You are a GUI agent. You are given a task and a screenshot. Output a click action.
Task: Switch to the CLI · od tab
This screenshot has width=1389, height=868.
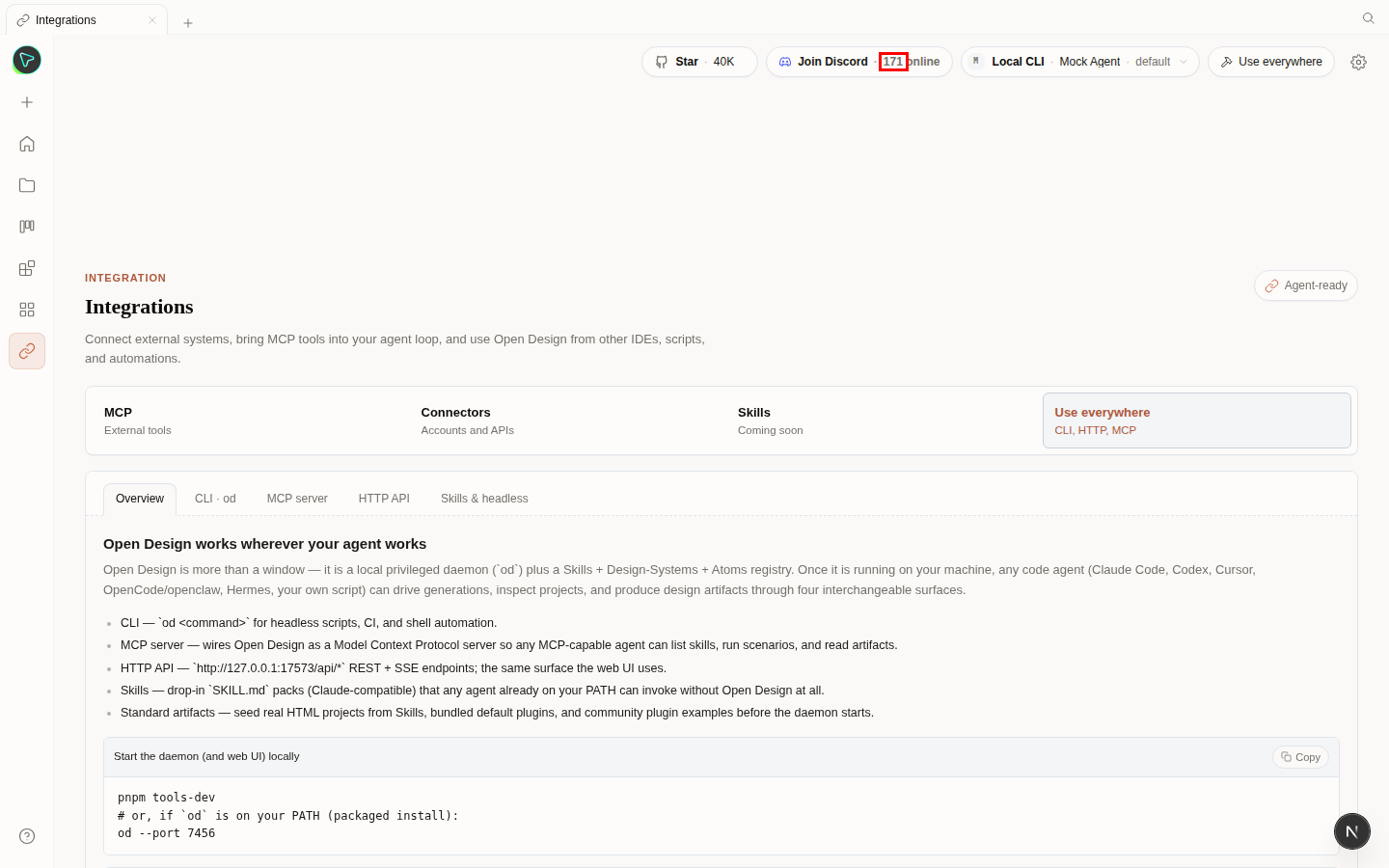coord(215,499)
